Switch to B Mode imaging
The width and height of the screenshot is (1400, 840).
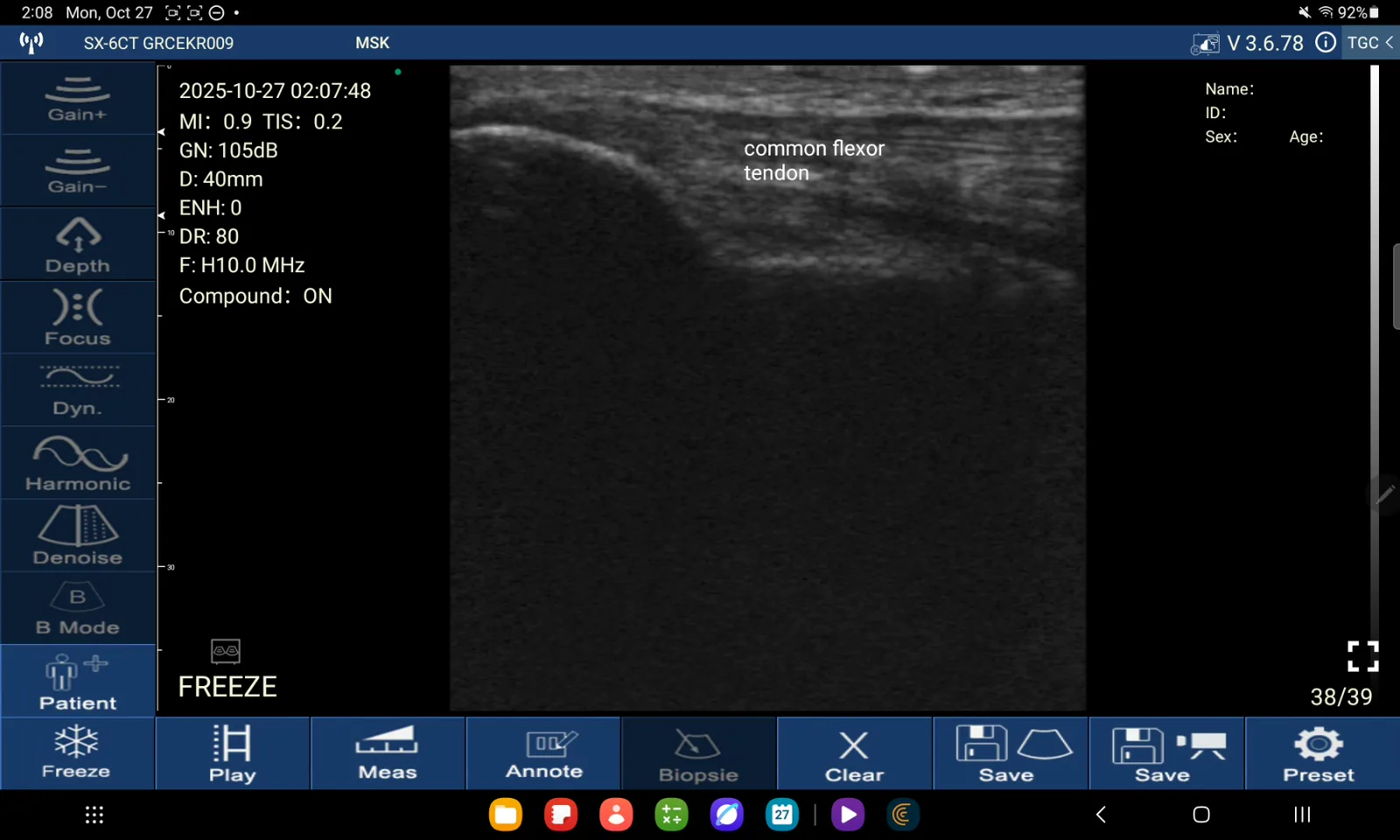click(x=78, y=609)
